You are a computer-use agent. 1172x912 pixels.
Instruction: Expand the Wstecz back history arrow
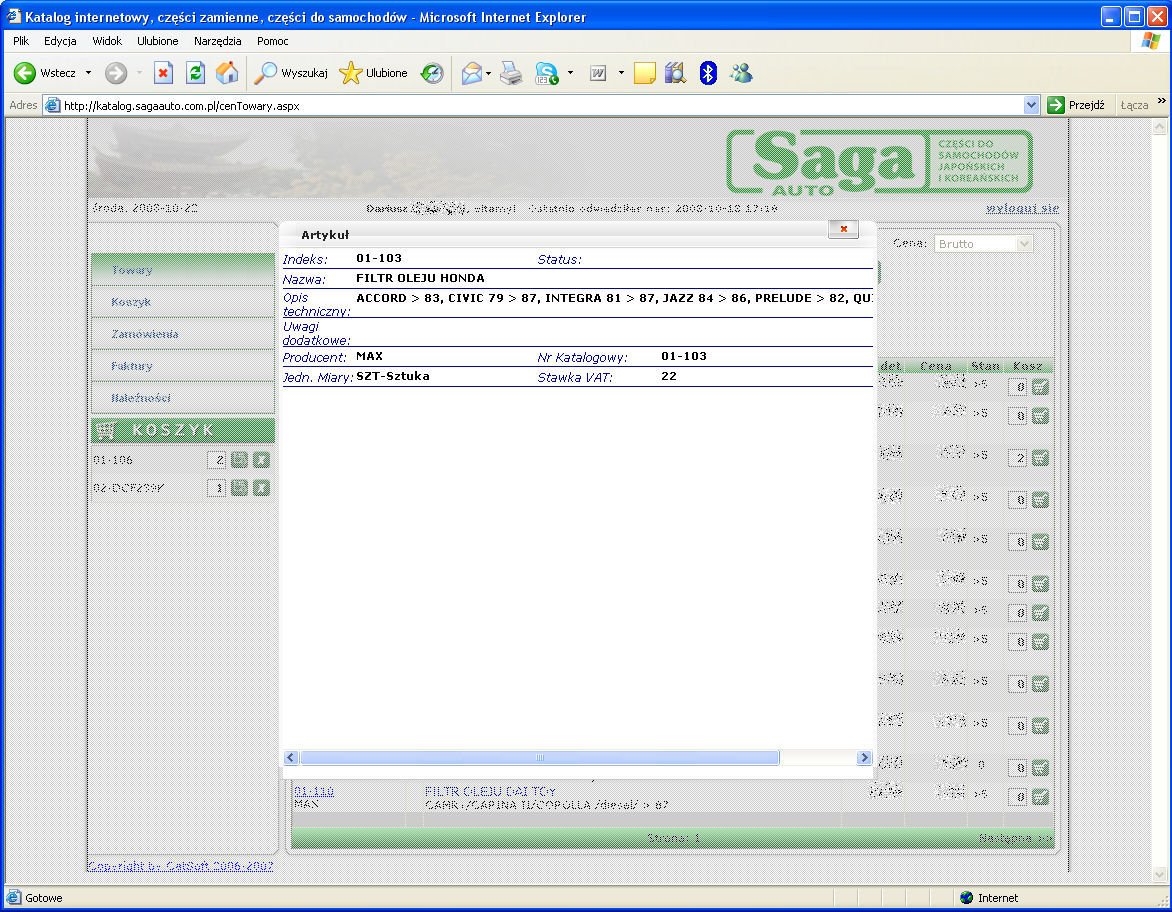(x=88, y=73)
